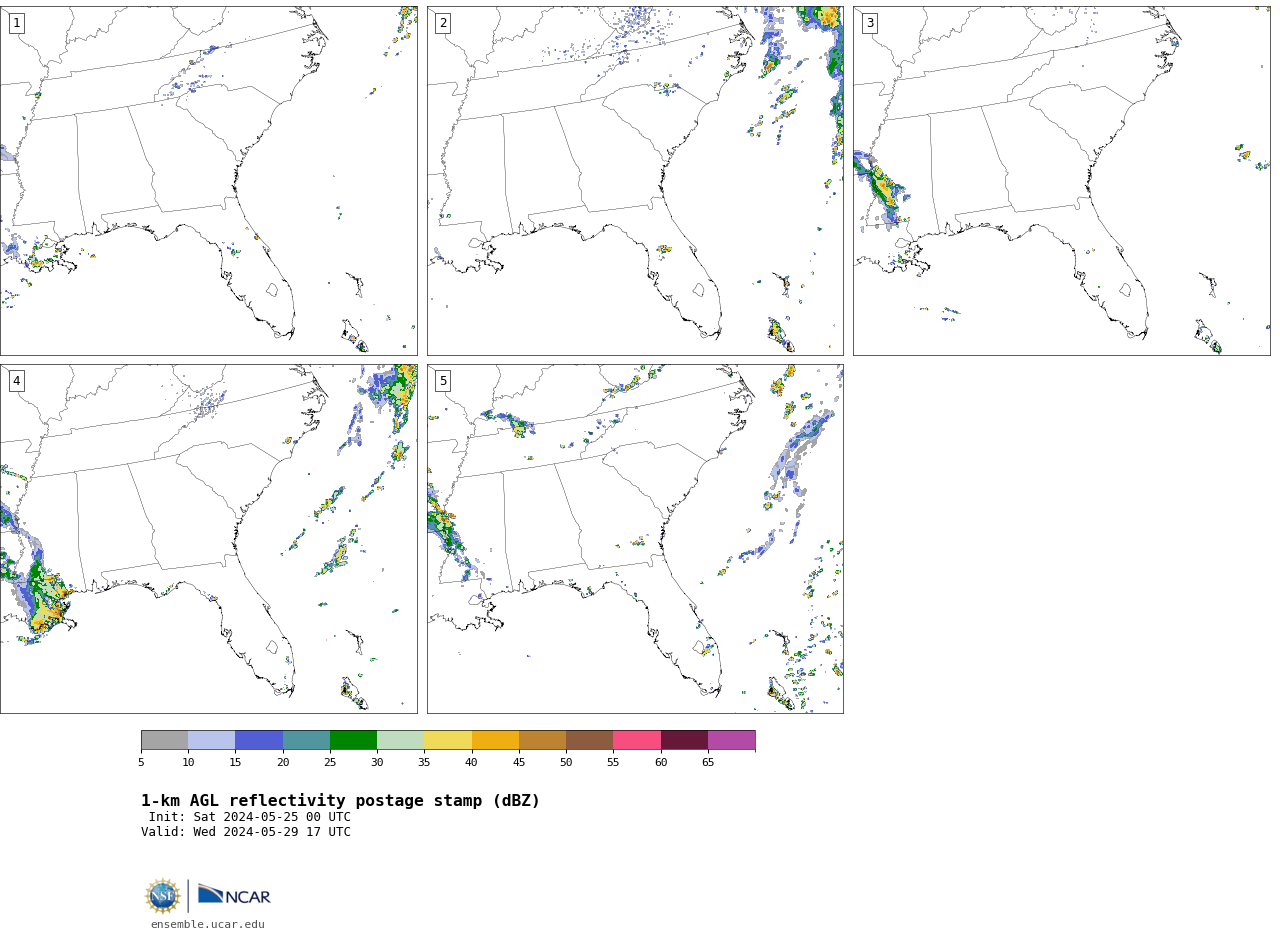Viewport: 1280px width, 936px height.
Task: Click the brown 50-55 dBZ swatch
Action: tap(590, 740)
